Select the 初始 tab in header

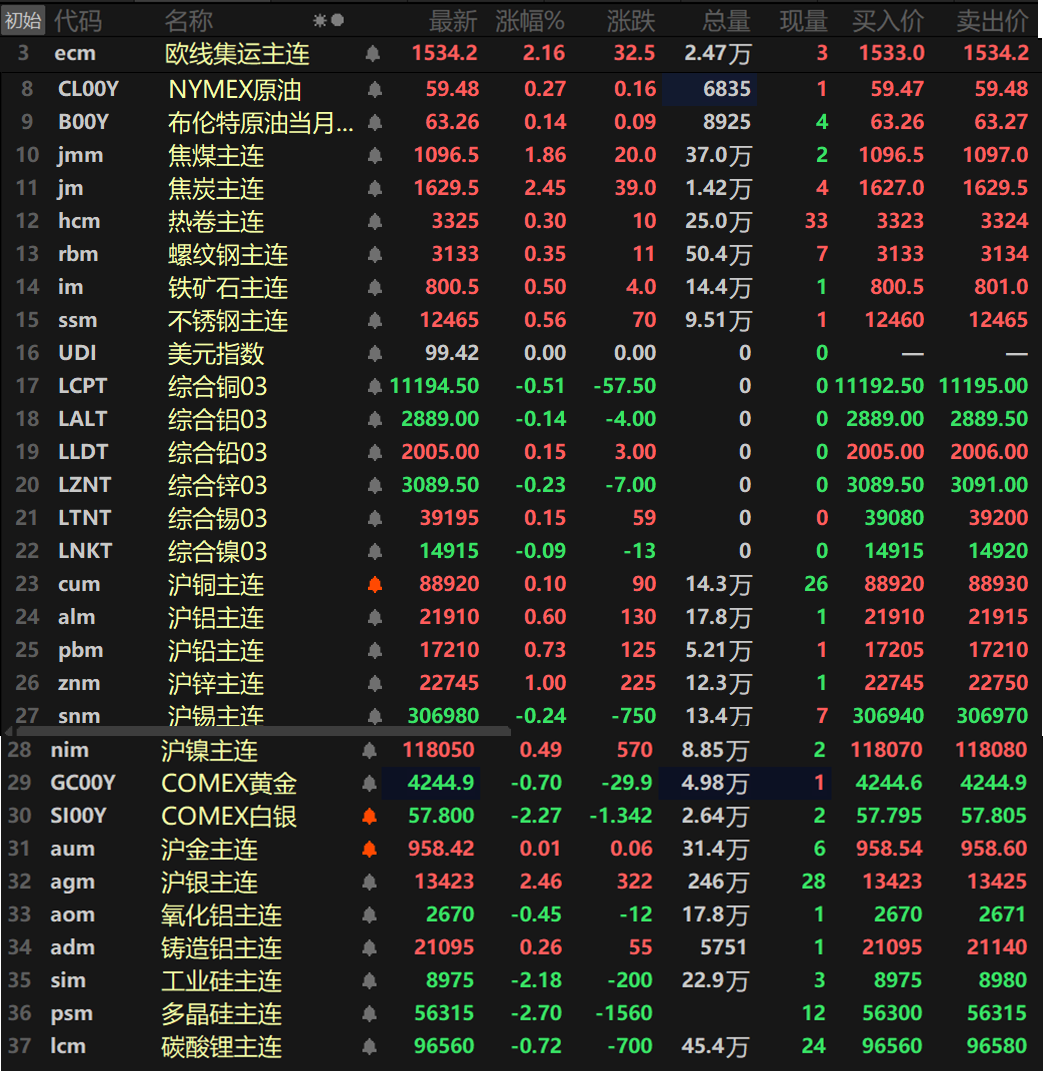coord(24,20)
